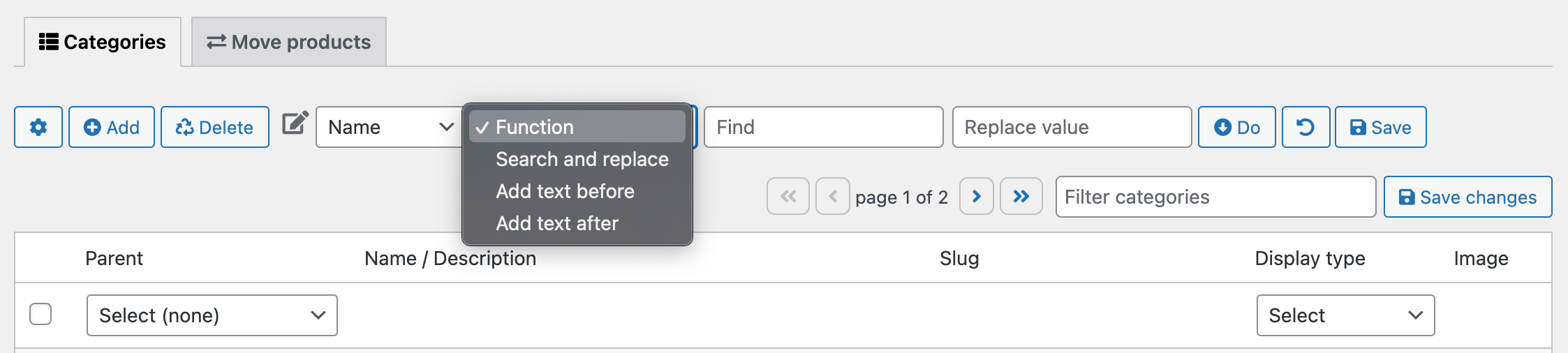
Task: Jump to the last page
Action: click(1021, 197)
